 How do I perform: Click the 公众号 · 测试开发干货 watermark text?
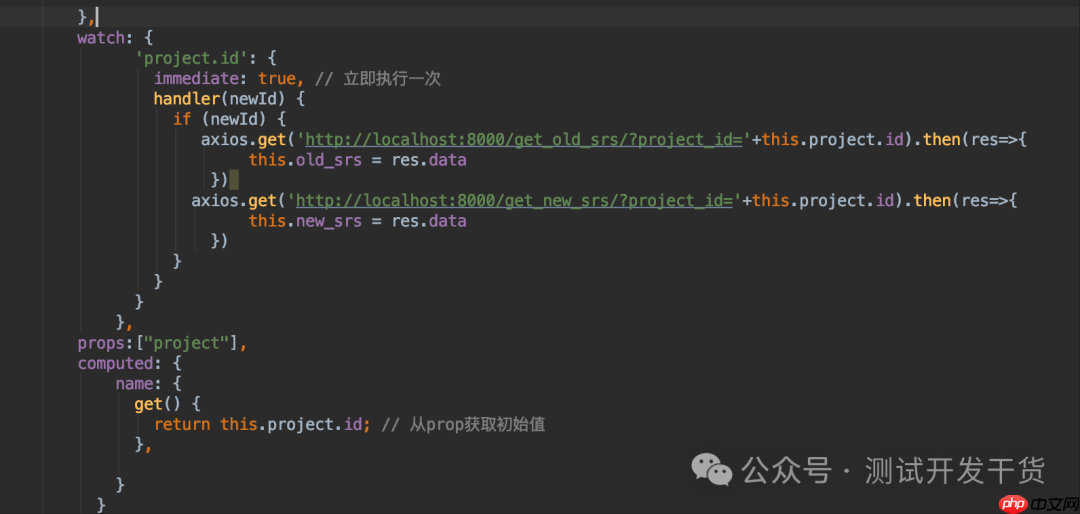892,469
